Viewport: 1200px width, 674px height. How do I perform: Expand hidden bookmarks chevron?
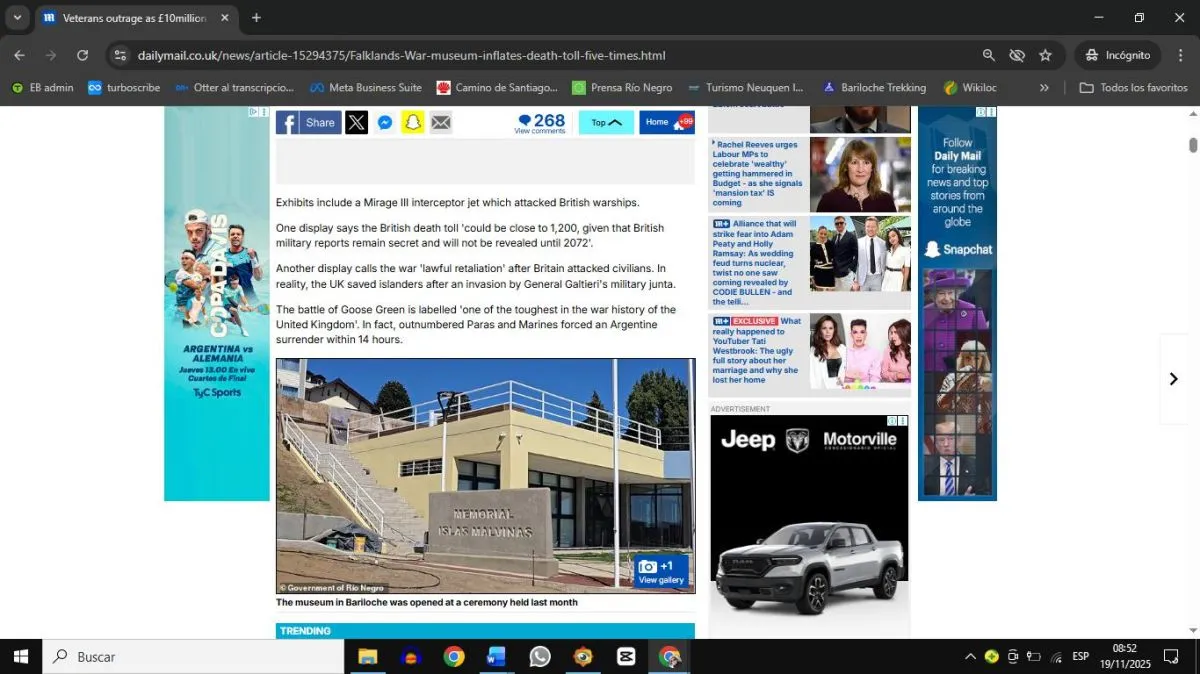point(1044,88)
